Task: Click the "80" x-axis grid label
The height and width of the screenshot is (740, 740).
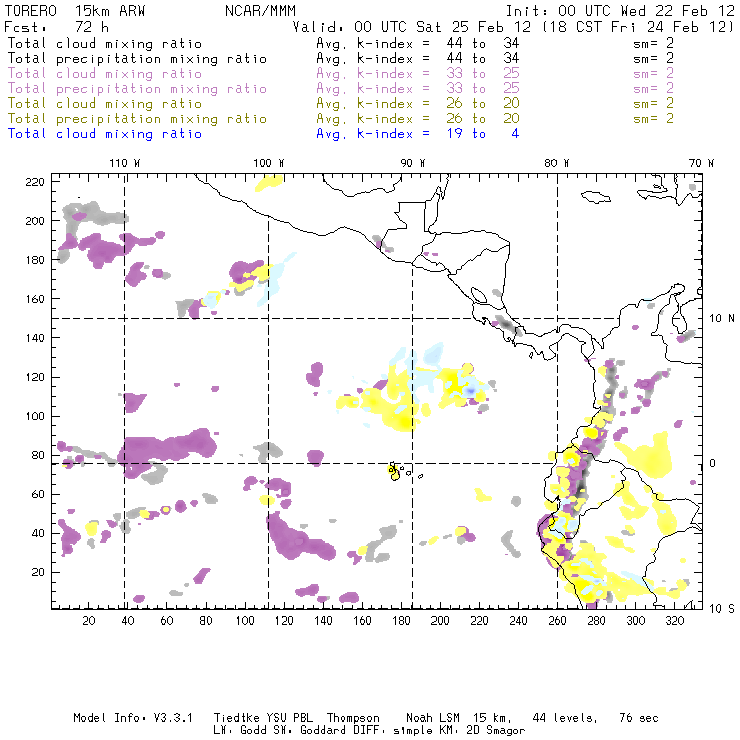Action: click(206, 621)
